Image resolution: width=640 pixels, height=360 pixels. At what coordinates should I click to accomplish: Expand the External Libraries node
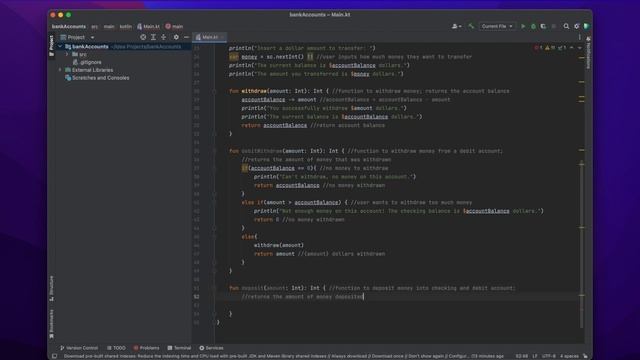click(60, 70)
